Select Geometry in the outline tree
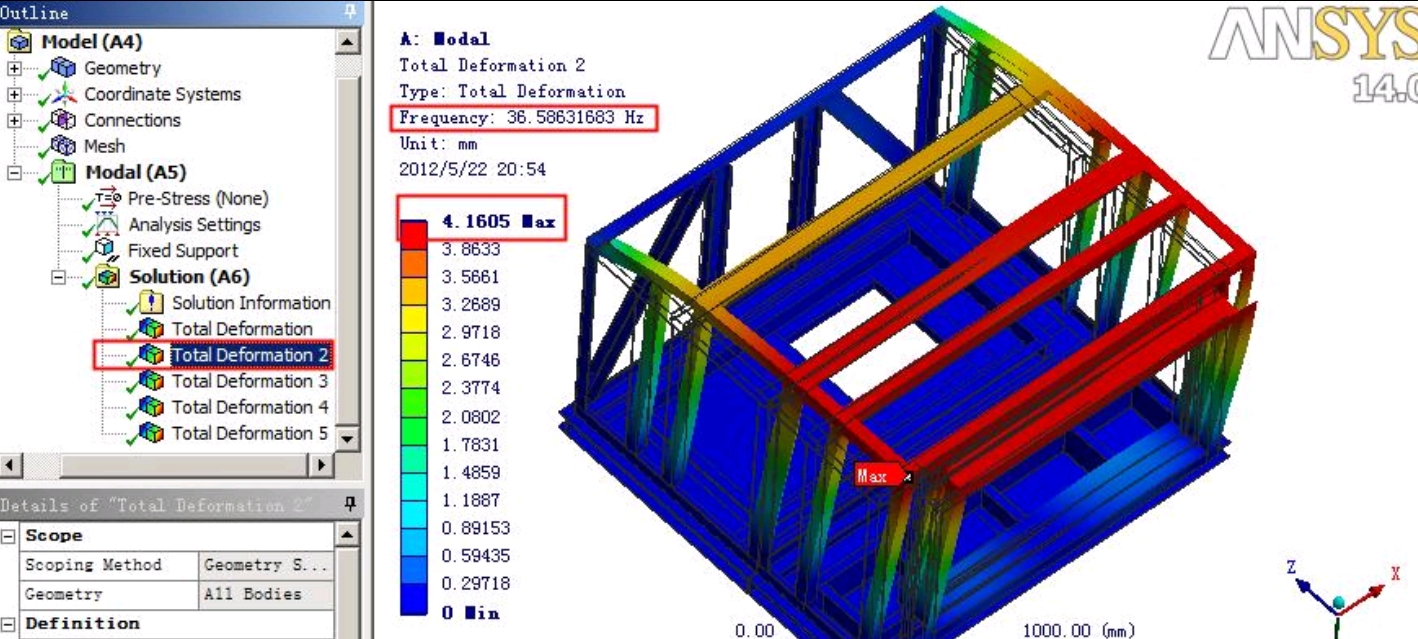The height and width of the screenshot is (639, 1418). (122, 68)
